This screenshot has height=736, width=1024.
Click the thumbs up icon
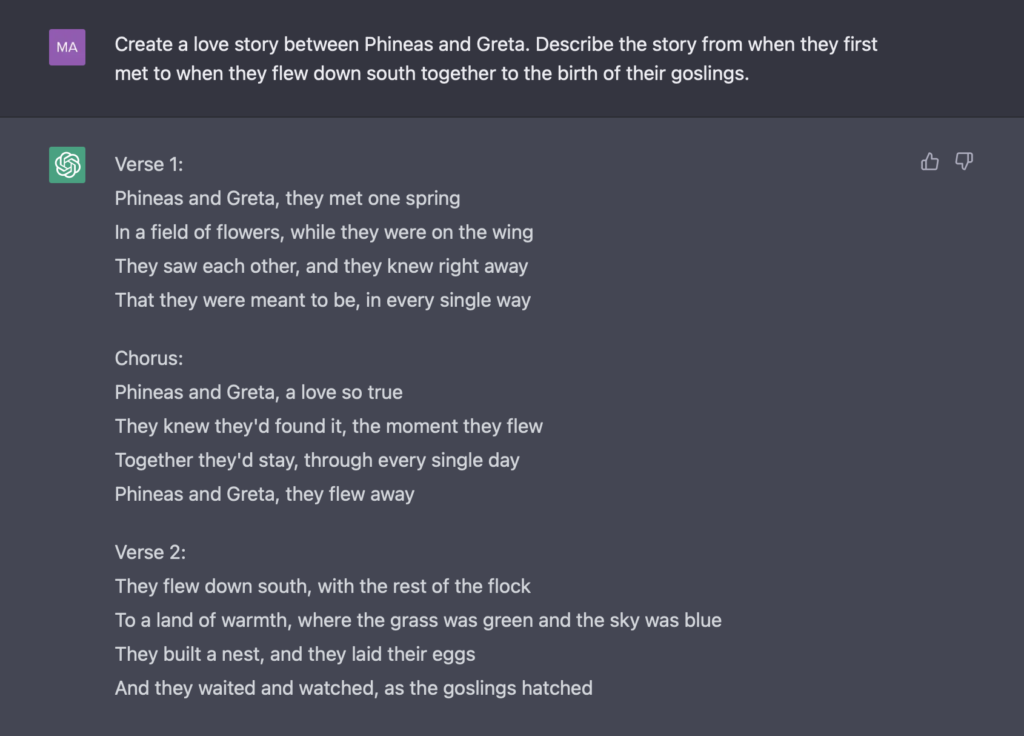tap(930, 162)
